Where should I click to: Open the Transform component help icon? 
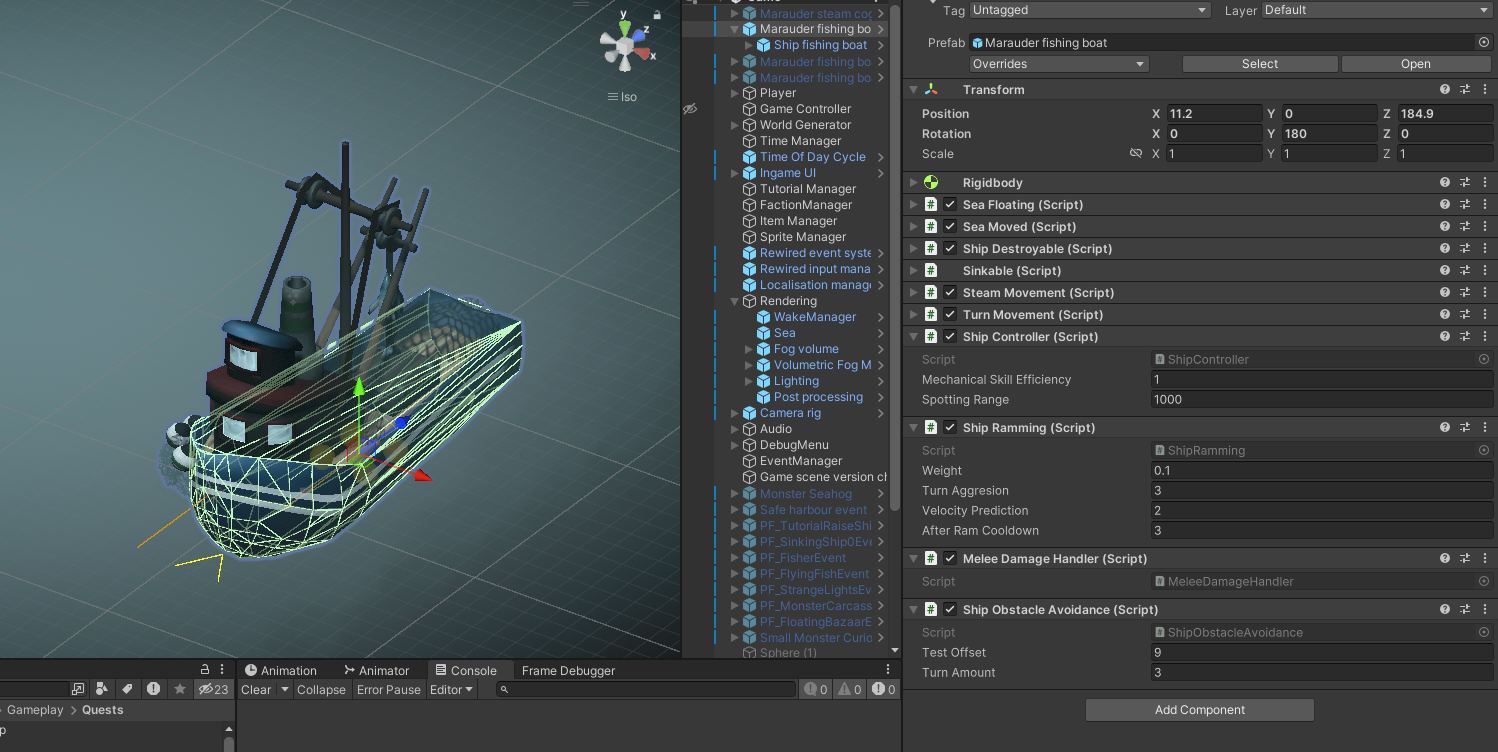tap(1445, 90)
